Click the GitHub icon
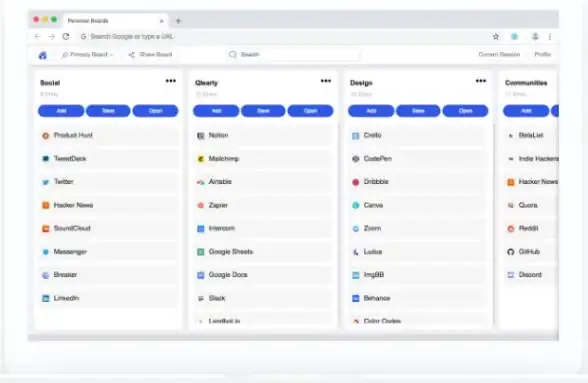The height and width of the screenshot is (383, 588). (510, 252)
